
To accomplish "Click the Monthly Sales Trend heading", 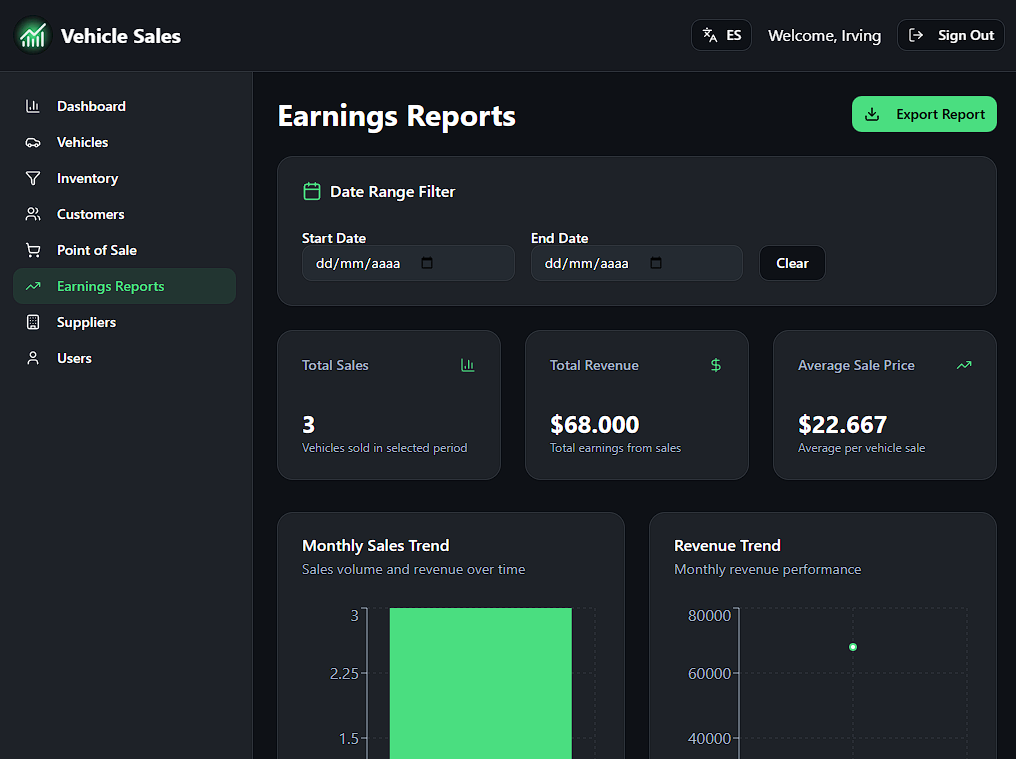I will pyautogui.click(x=376, y=546).
